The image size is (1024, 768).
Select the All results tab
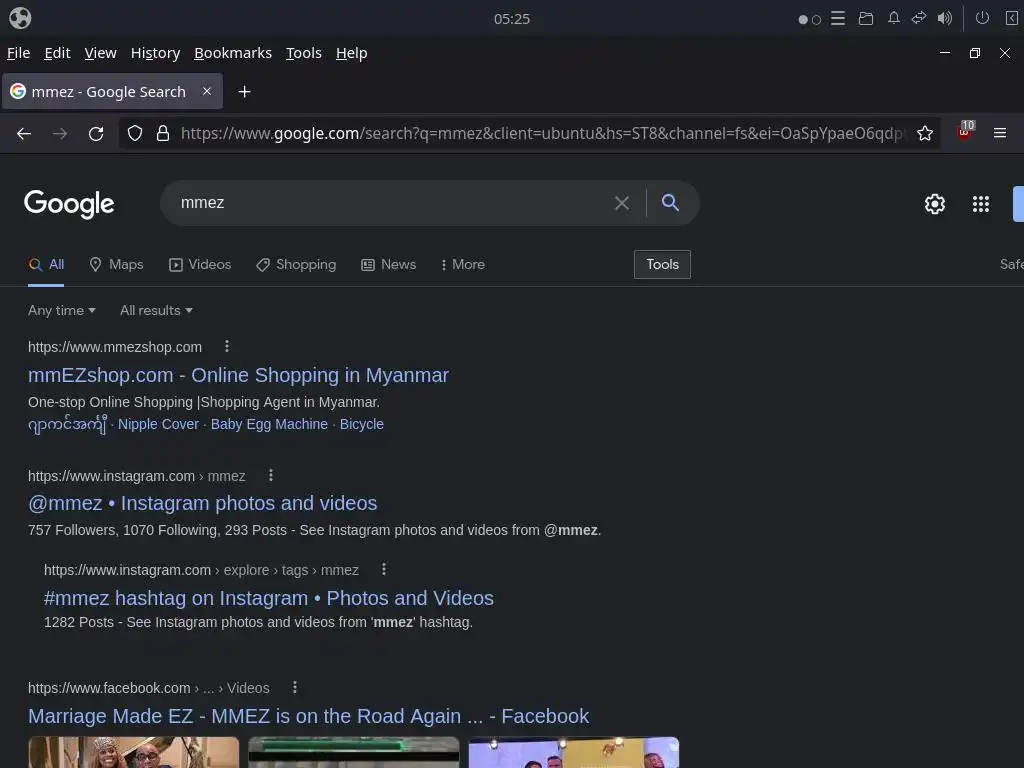(x=46, y=264)
